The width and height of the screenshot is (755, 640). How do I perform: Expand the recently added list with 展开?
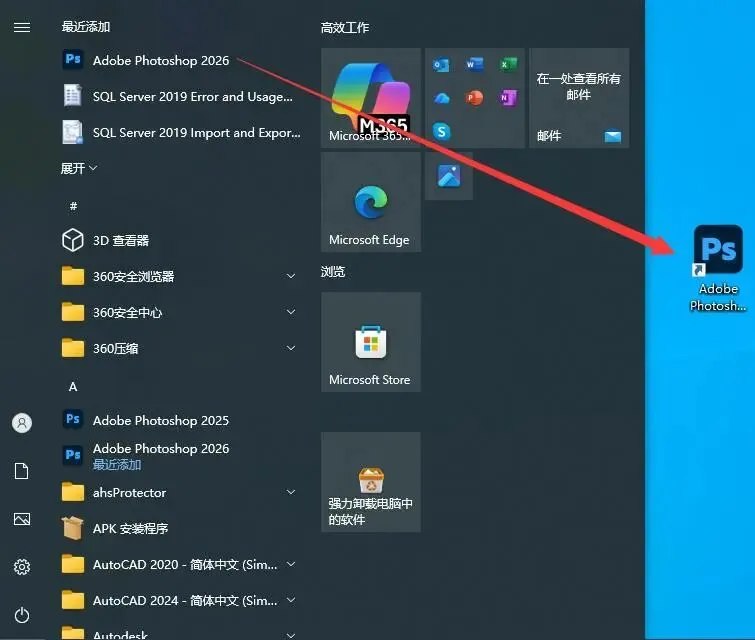(78, 168)
